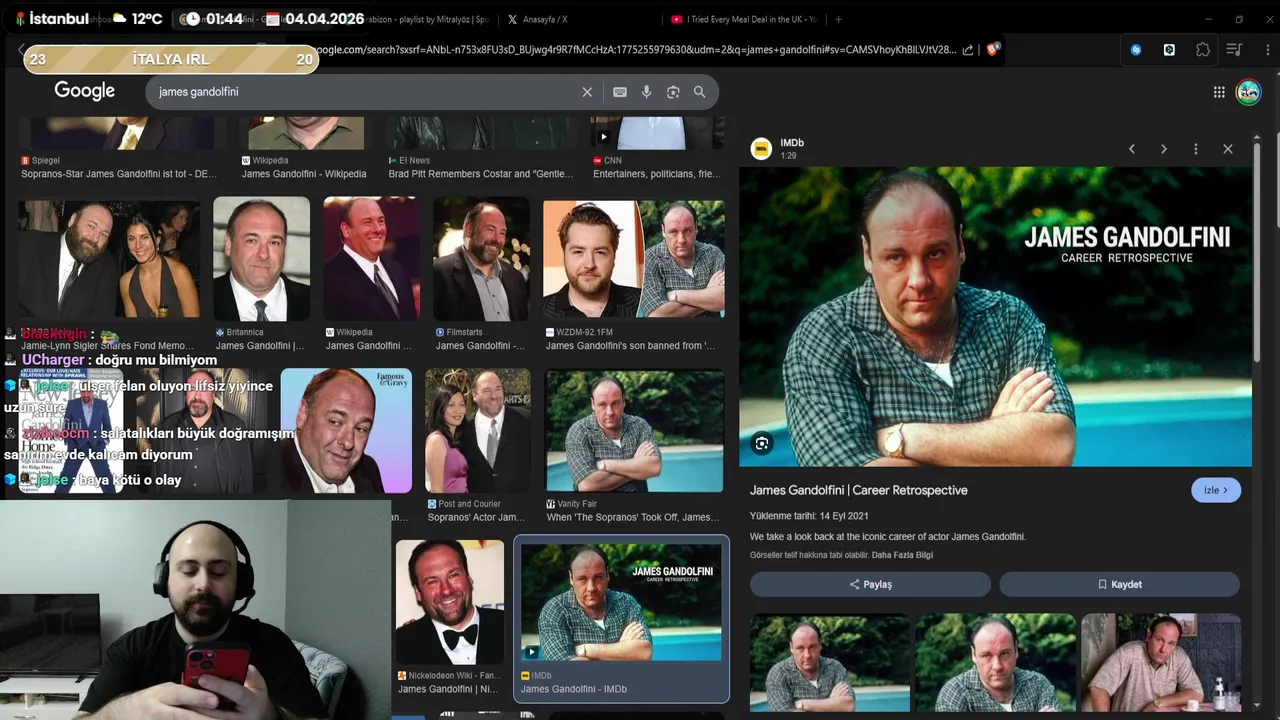Open the Nickelodeon Wiki tuxedo image result

coord(450,603)
